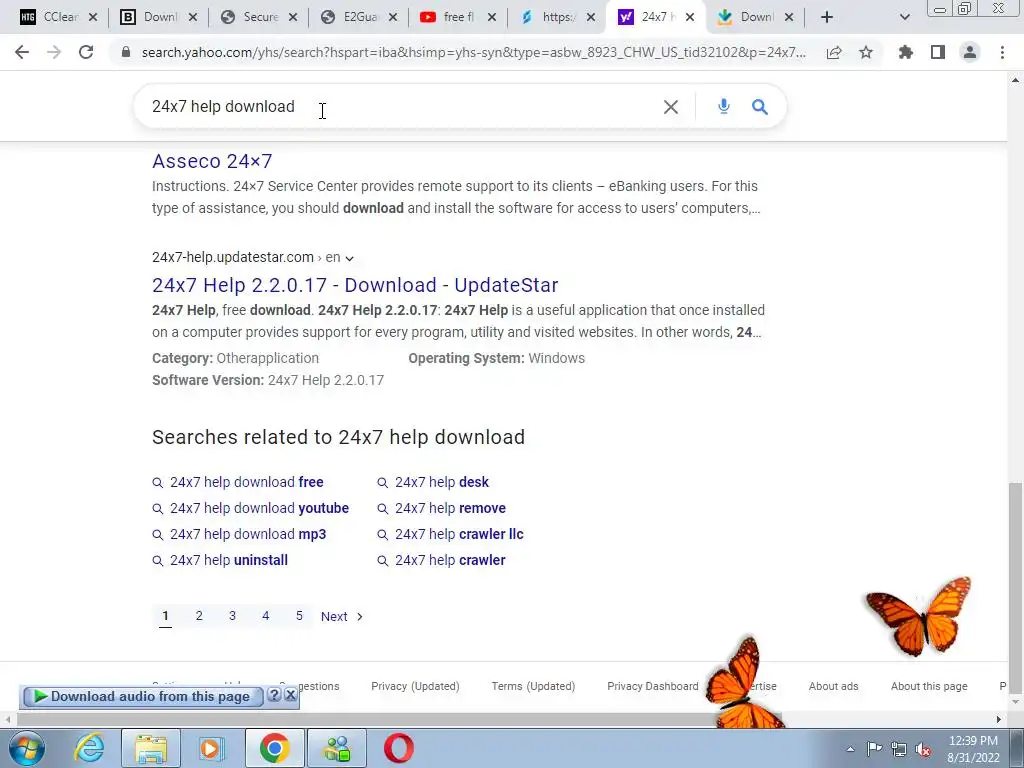Open the taskbar clock and date
Image resolution: width=1024 pixels, height=768 pixels.
point(973,749)
